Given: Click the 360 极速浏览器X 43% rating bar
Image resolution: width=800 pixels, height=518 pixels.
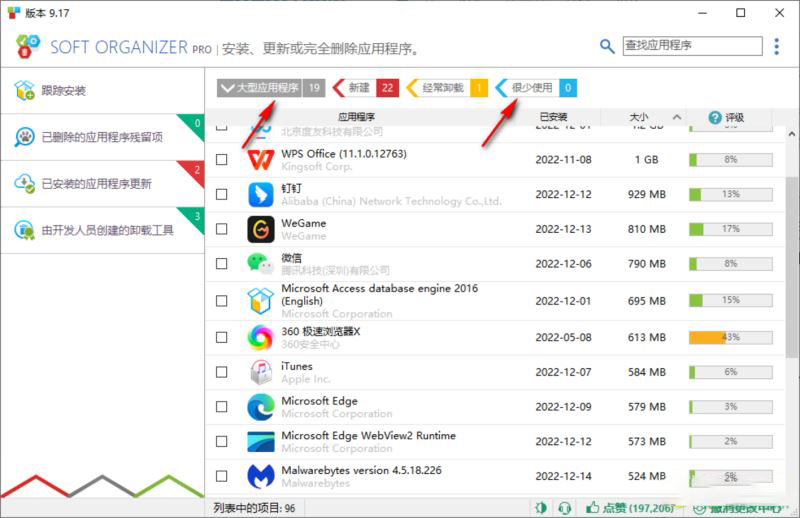Looking at the screenshot, I should coord(731,337).
